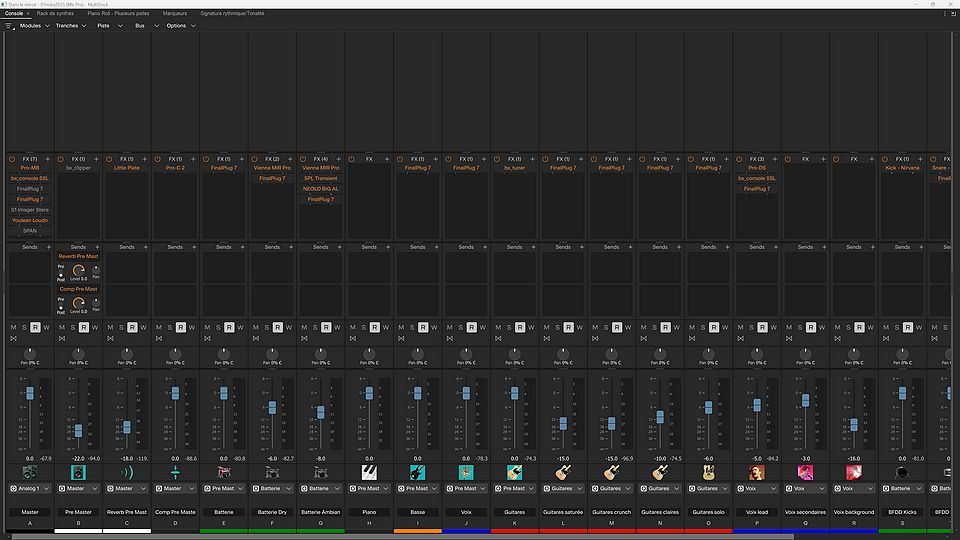Click the Batterie Ambian volume fader
This screenshot has height=540, width=960.
320,411
